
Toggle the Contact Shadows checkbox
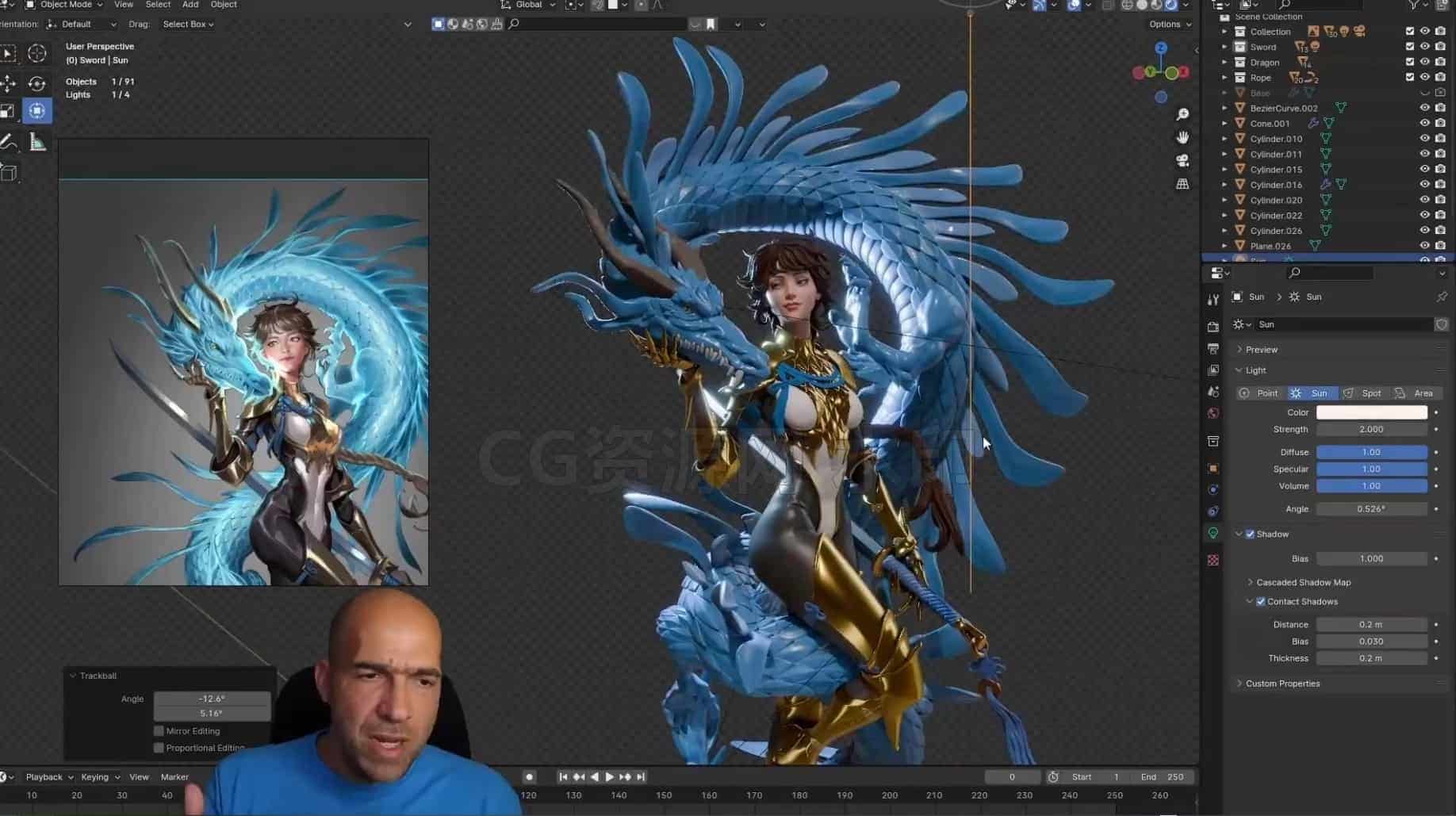coord(1261,602)
